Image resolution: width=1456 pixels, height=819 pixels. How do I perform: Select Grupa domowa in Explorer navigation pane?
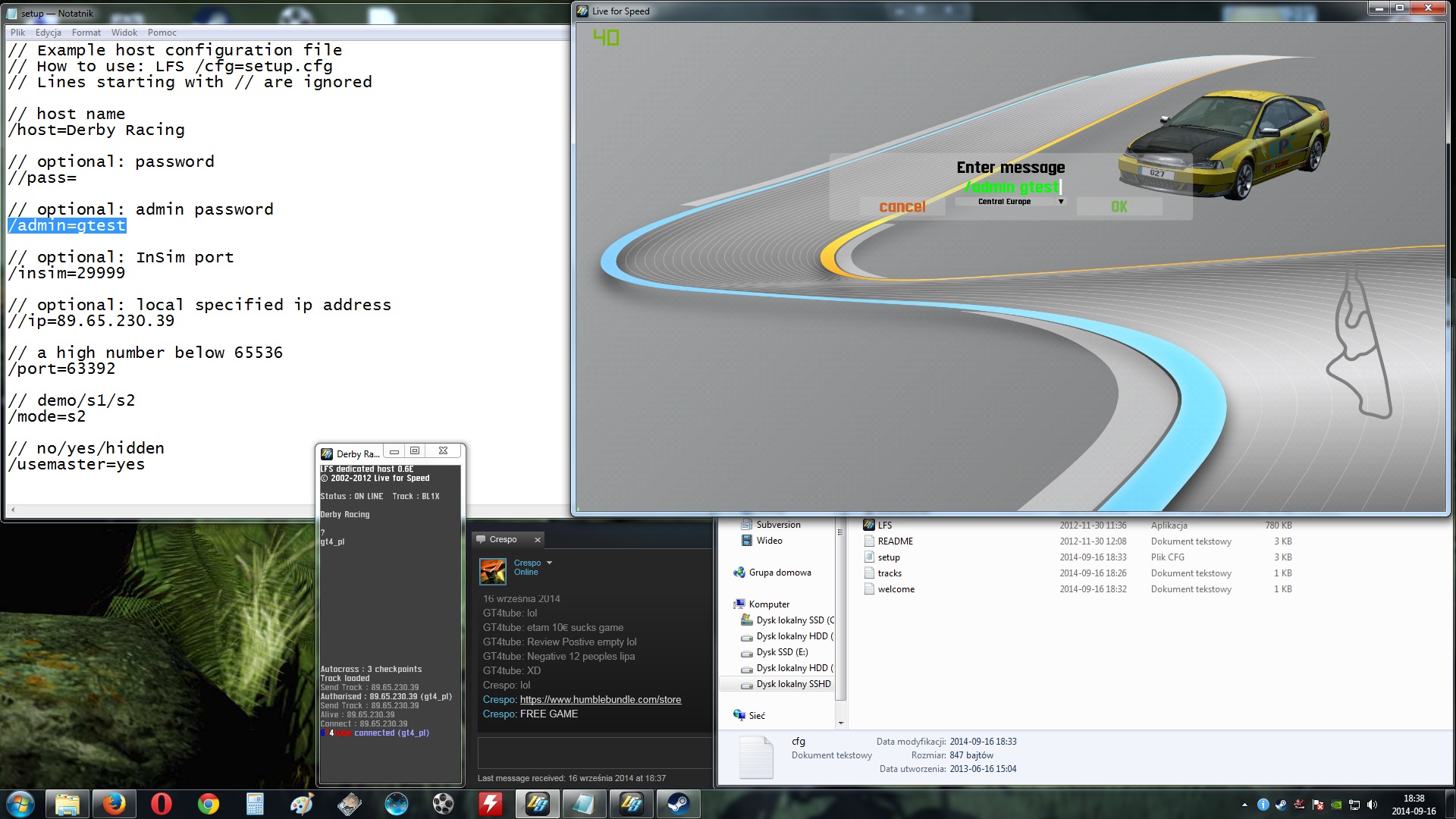click(x=780, y=573)
